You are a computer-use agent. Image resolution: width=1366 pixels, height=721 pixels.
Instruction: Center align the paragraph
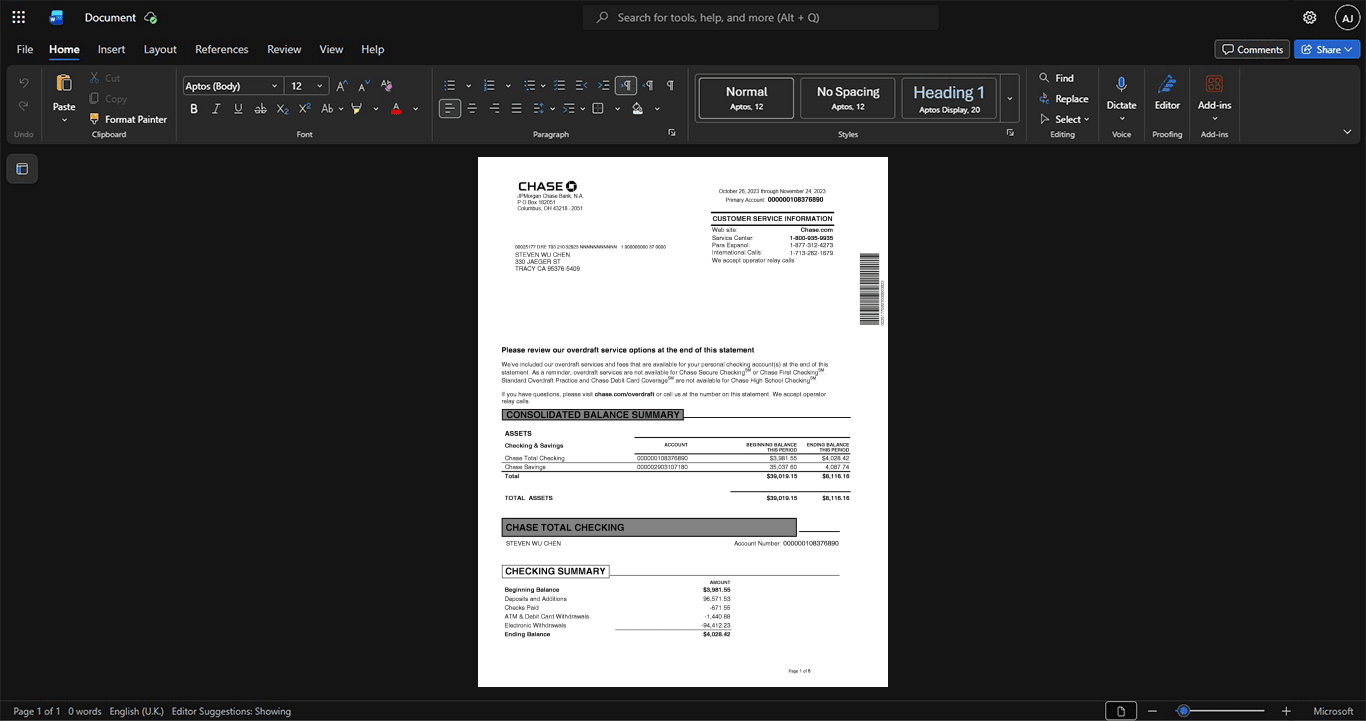click(472, 108)
